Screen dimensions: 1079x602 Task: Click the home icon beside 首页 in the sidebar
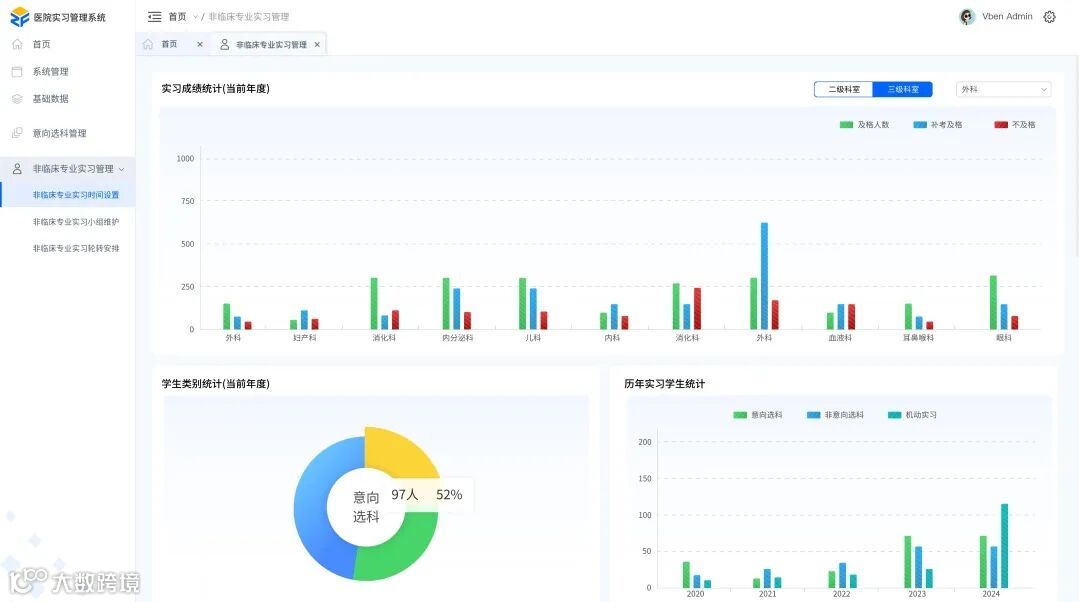pyautogui.click(x=17, y=44)
